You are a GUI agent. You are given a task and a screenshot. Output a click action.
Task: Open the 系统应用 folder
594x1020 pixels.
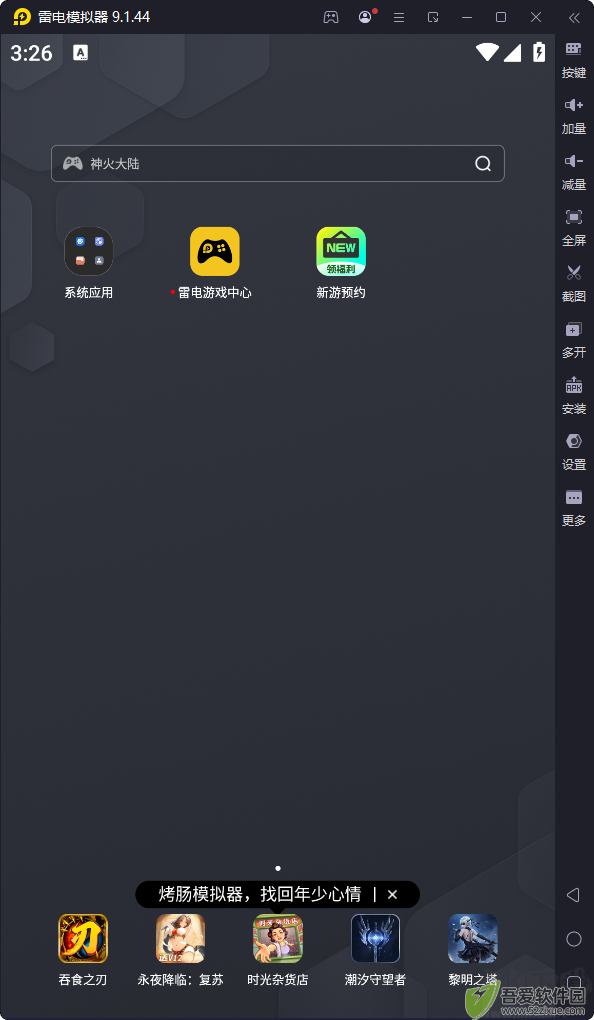point(88,263)
